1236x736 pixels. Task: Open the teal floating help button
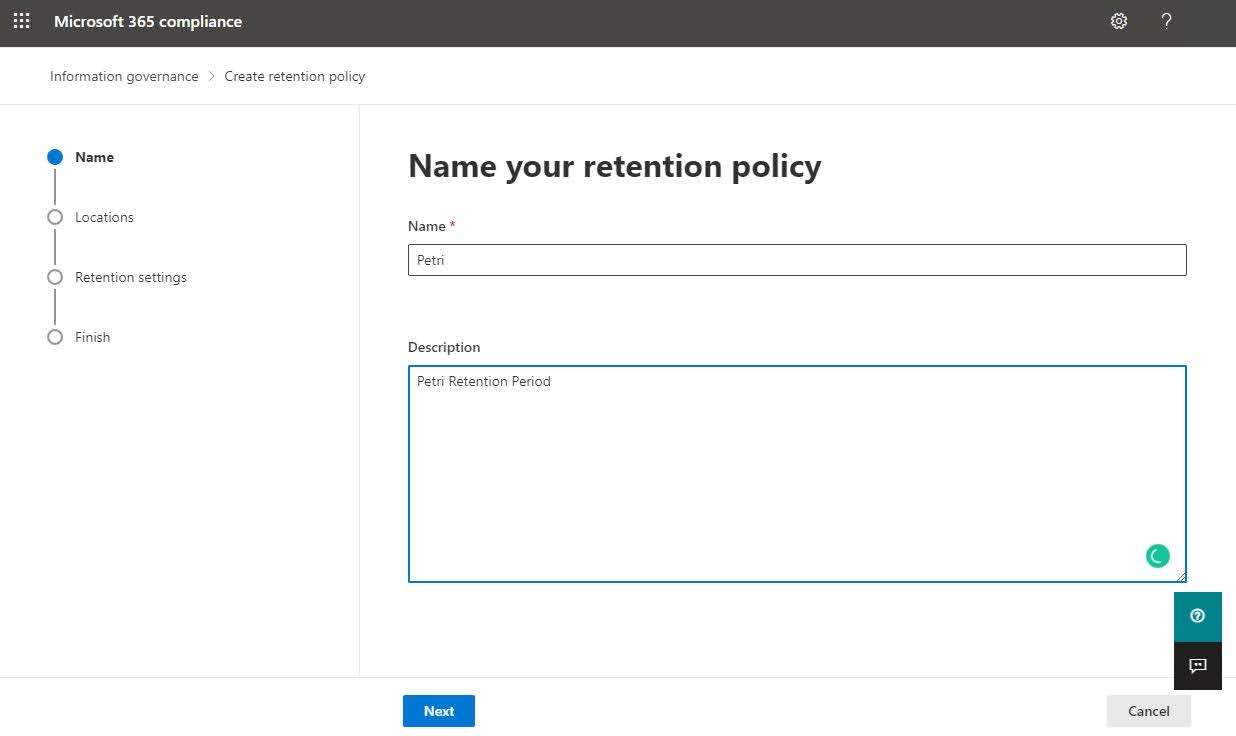coord(1197,616)
